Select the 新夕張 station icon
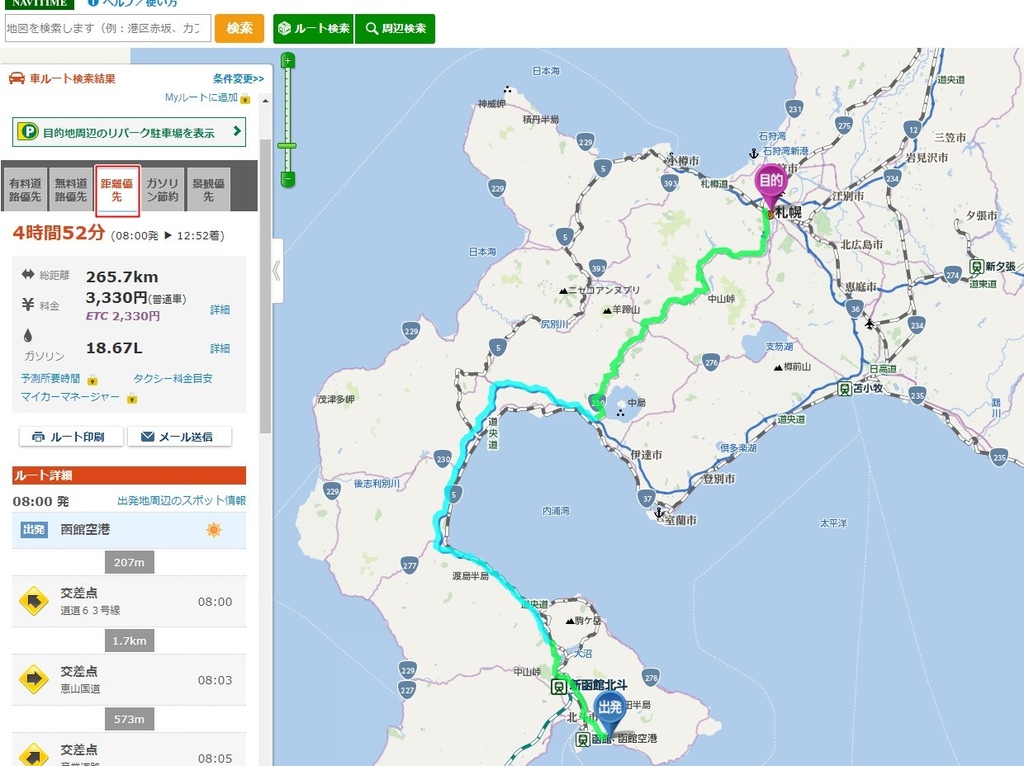The height and width of the screenshot is (766, 1024). click(976, 266)
